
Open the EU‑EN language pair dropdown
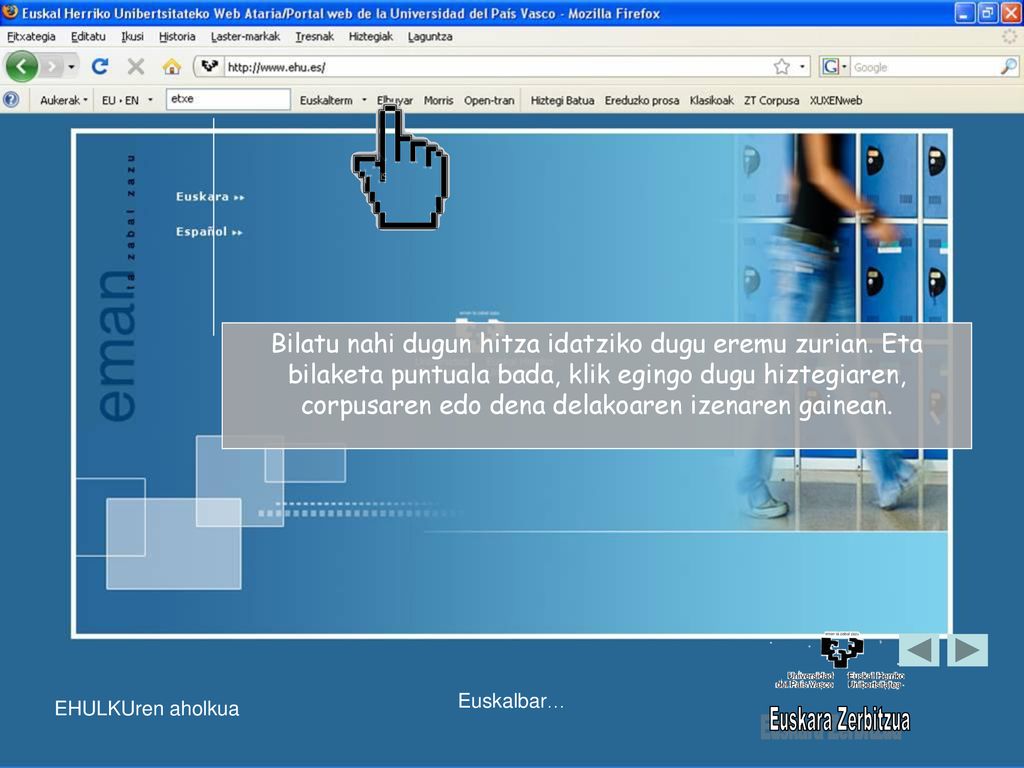click(127, 100)
